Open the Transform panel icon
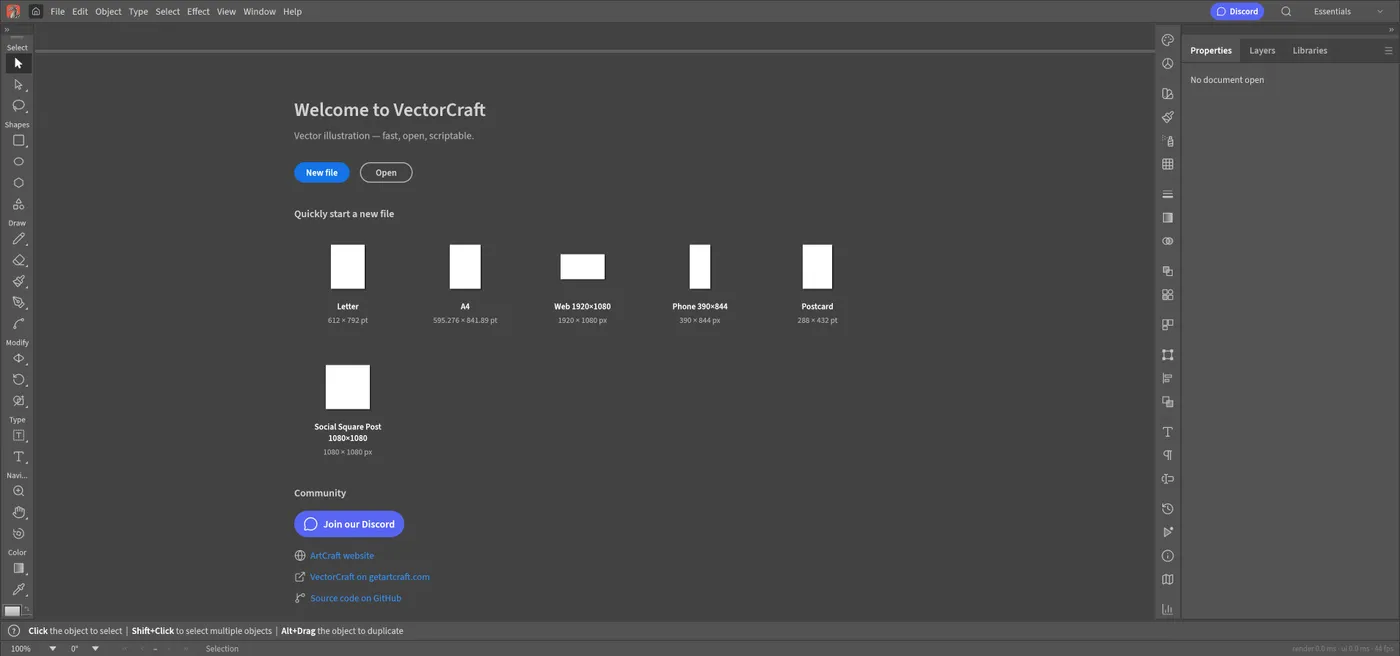This screenshot has width=1400, height=656. coord(1167,355)
